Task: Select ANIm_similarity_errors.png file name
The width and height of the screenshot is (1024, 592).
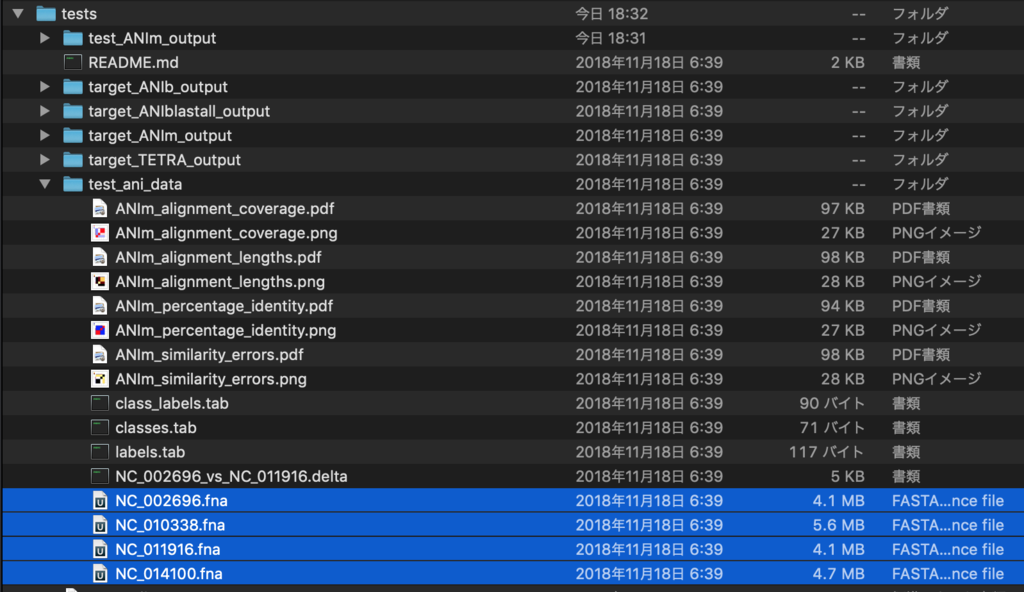Action: click(211, 379)
